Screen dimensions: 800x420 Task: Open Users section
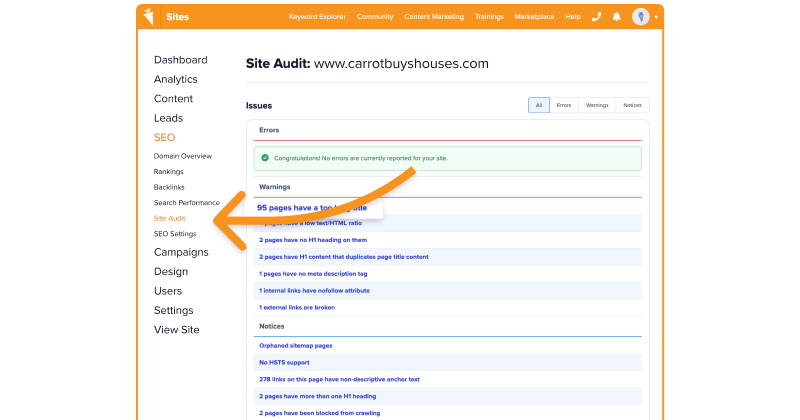[168, 291]
